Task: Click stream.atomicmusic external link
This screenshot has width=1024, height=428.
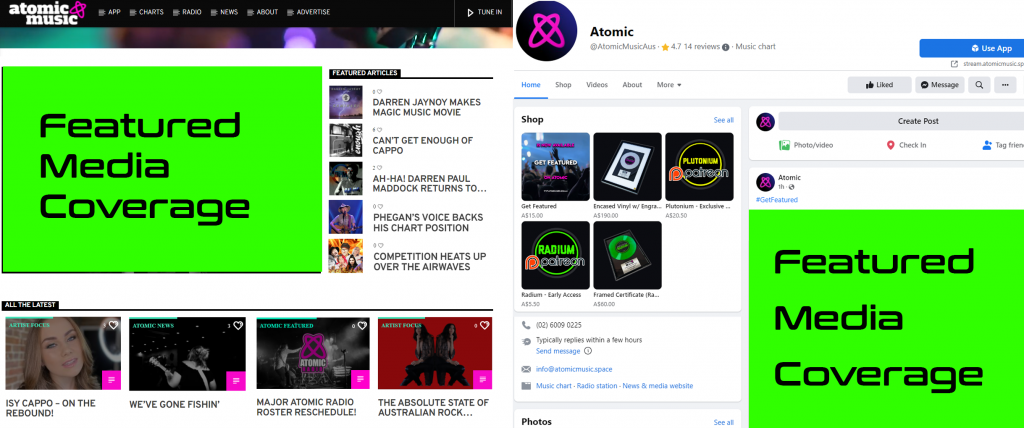Action: (x=986, y=64)
